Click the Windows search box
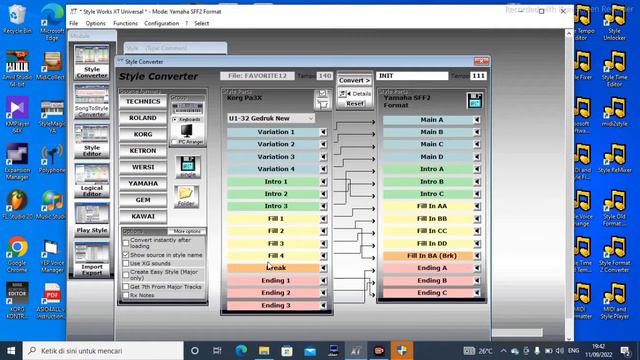The height and width of the screenshot is (360, 640). click(103, 351)
